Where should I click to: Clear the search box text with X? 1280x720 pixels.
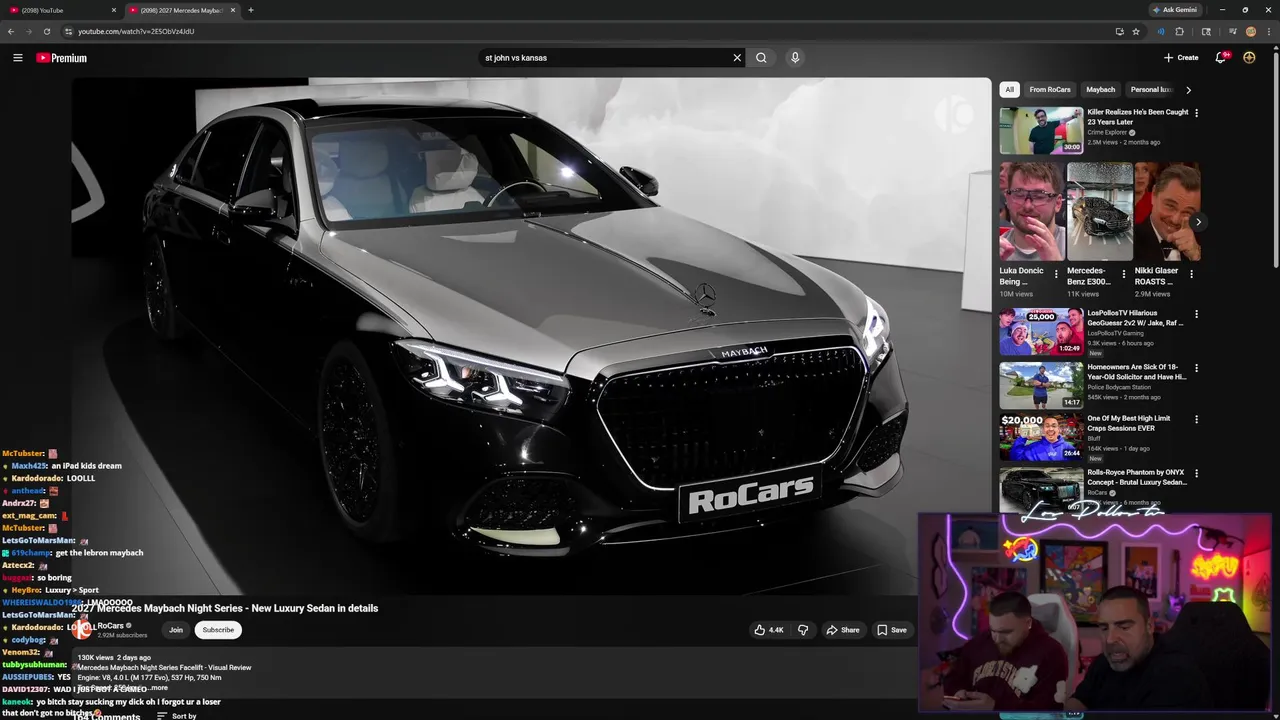coord(737,58)
